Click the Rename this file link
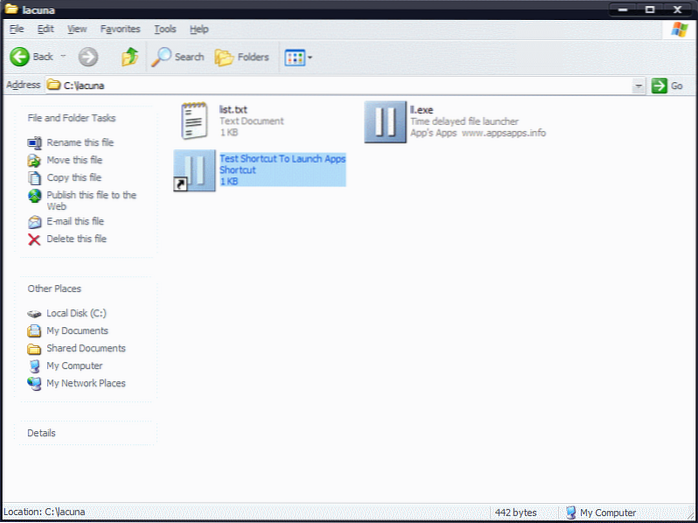This screenshot has height=523, width=698. pos(80,143)
